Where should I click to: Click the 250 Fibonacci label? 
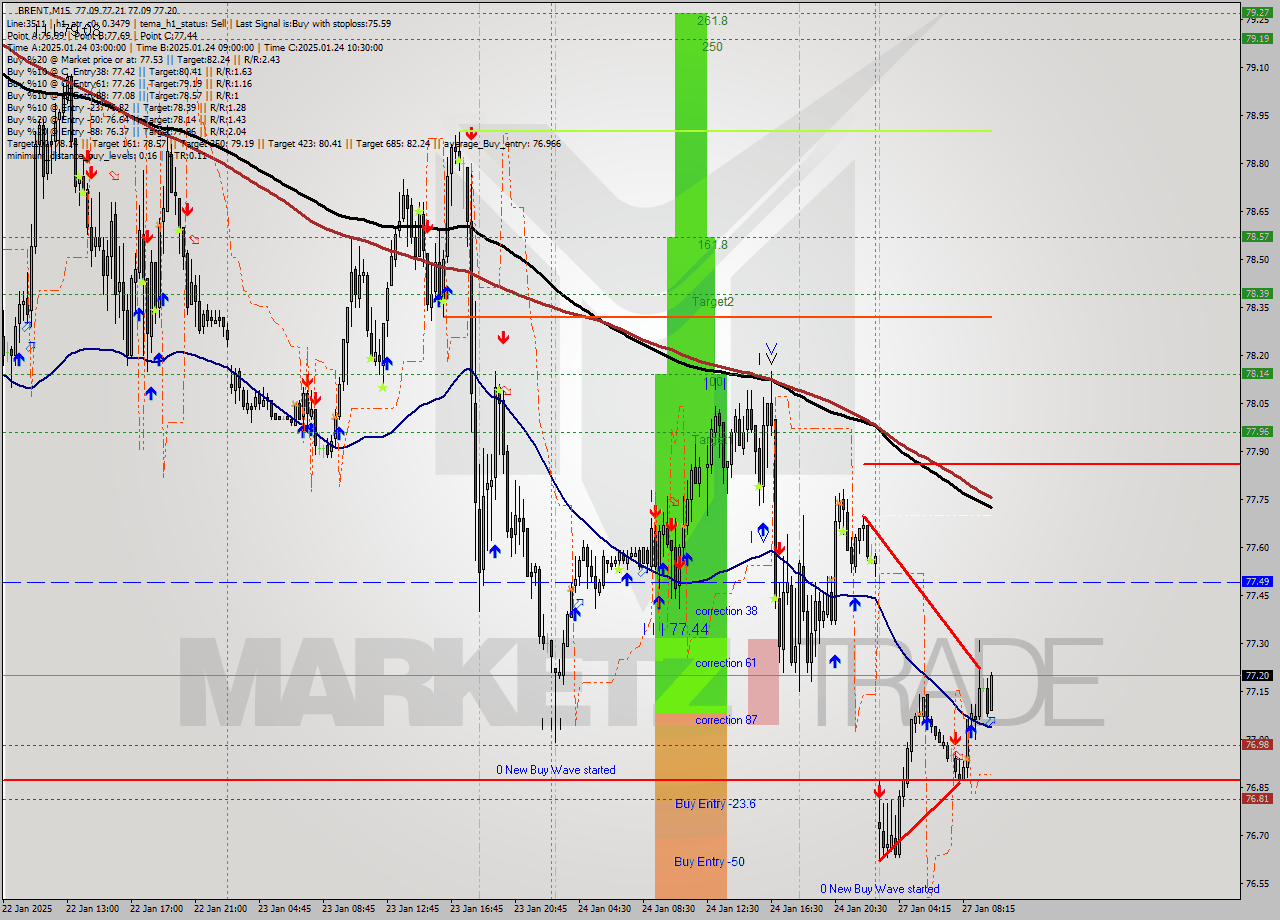coord(712,46)
